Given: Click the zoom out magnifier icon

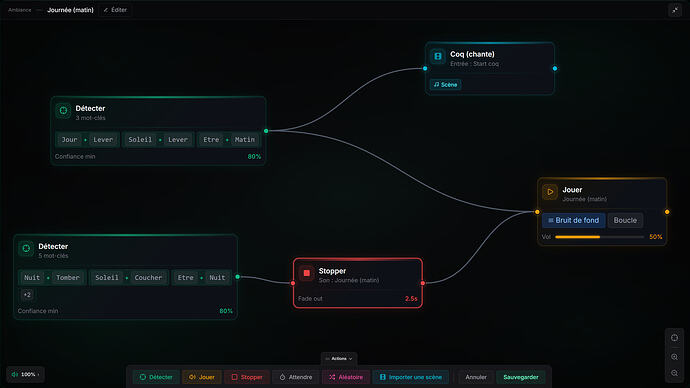Looking at the screenshot, I should coord(674,373).
